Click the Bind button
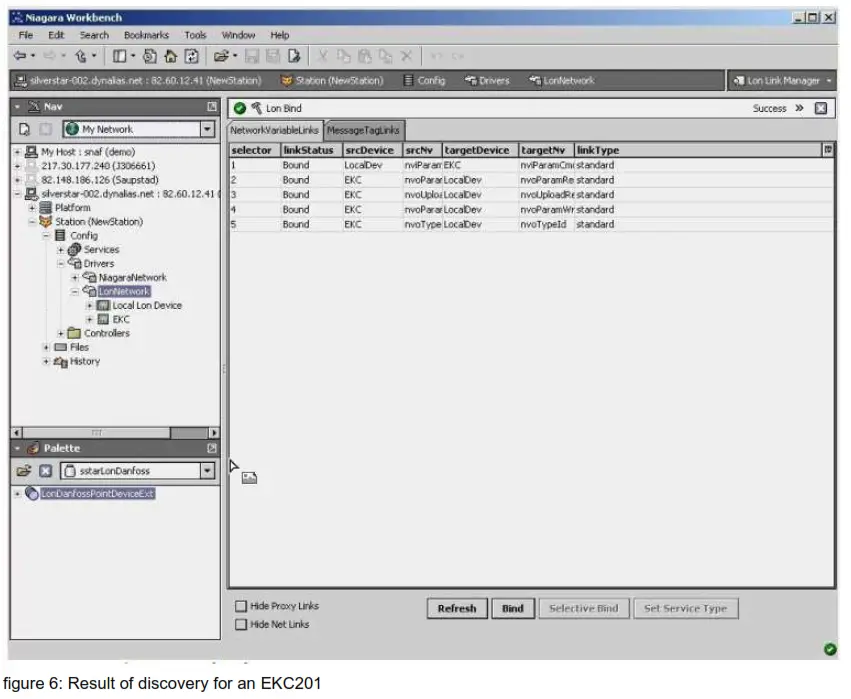Viewport: 851px width, 699px height. coord(512,608)
